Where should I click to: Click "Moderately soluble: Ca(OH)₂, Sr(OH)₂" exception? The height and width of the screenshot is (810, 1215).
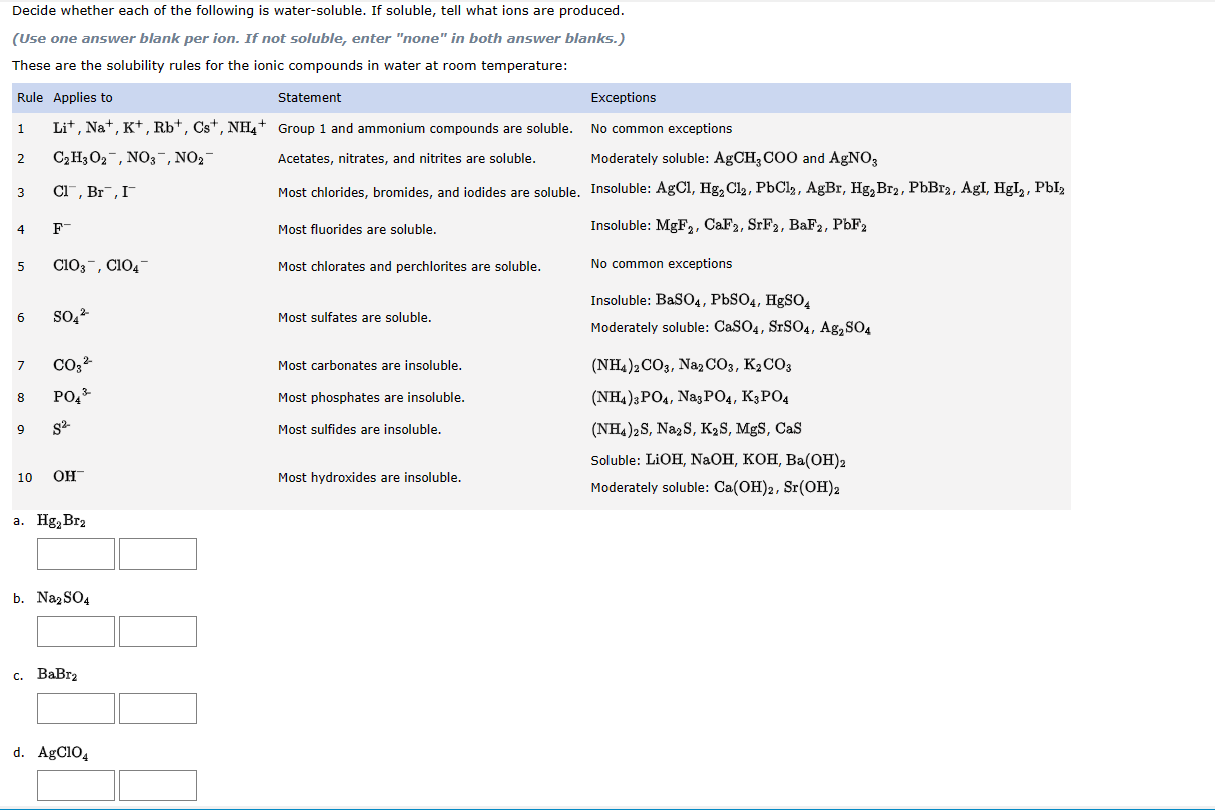(715, 488)
